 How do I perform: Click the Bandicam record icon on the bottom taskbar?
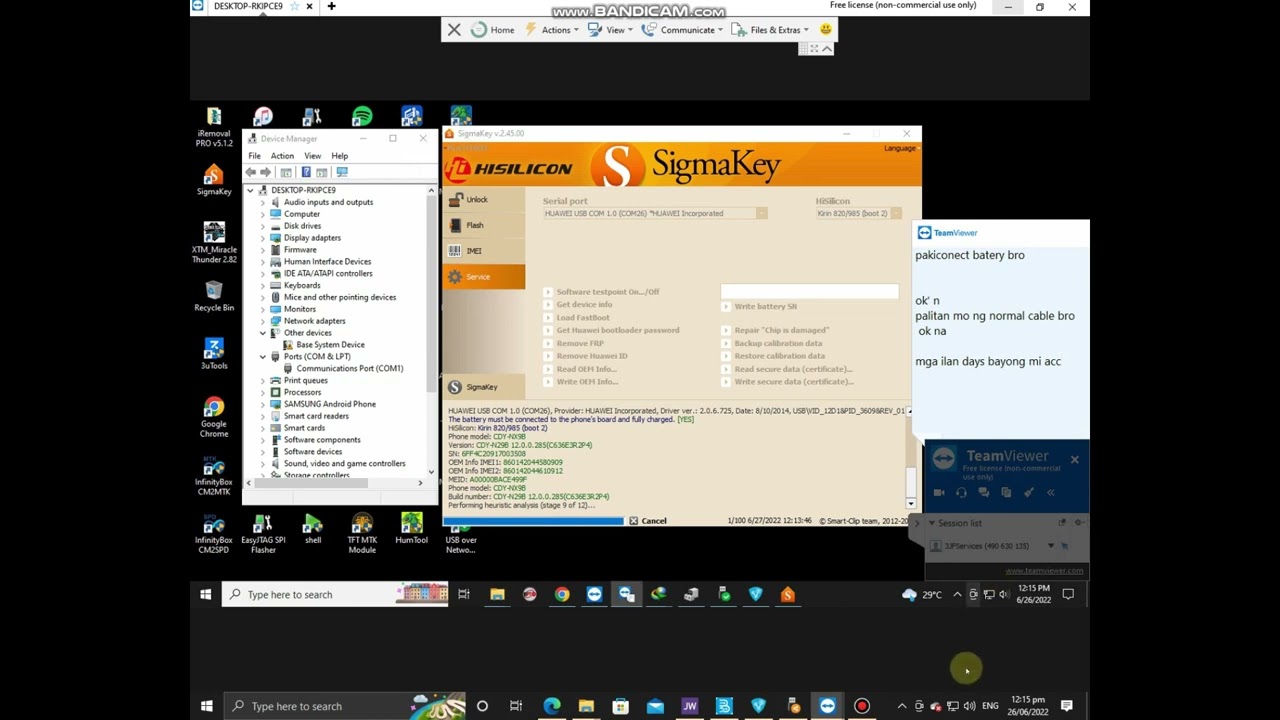(862, 706)
